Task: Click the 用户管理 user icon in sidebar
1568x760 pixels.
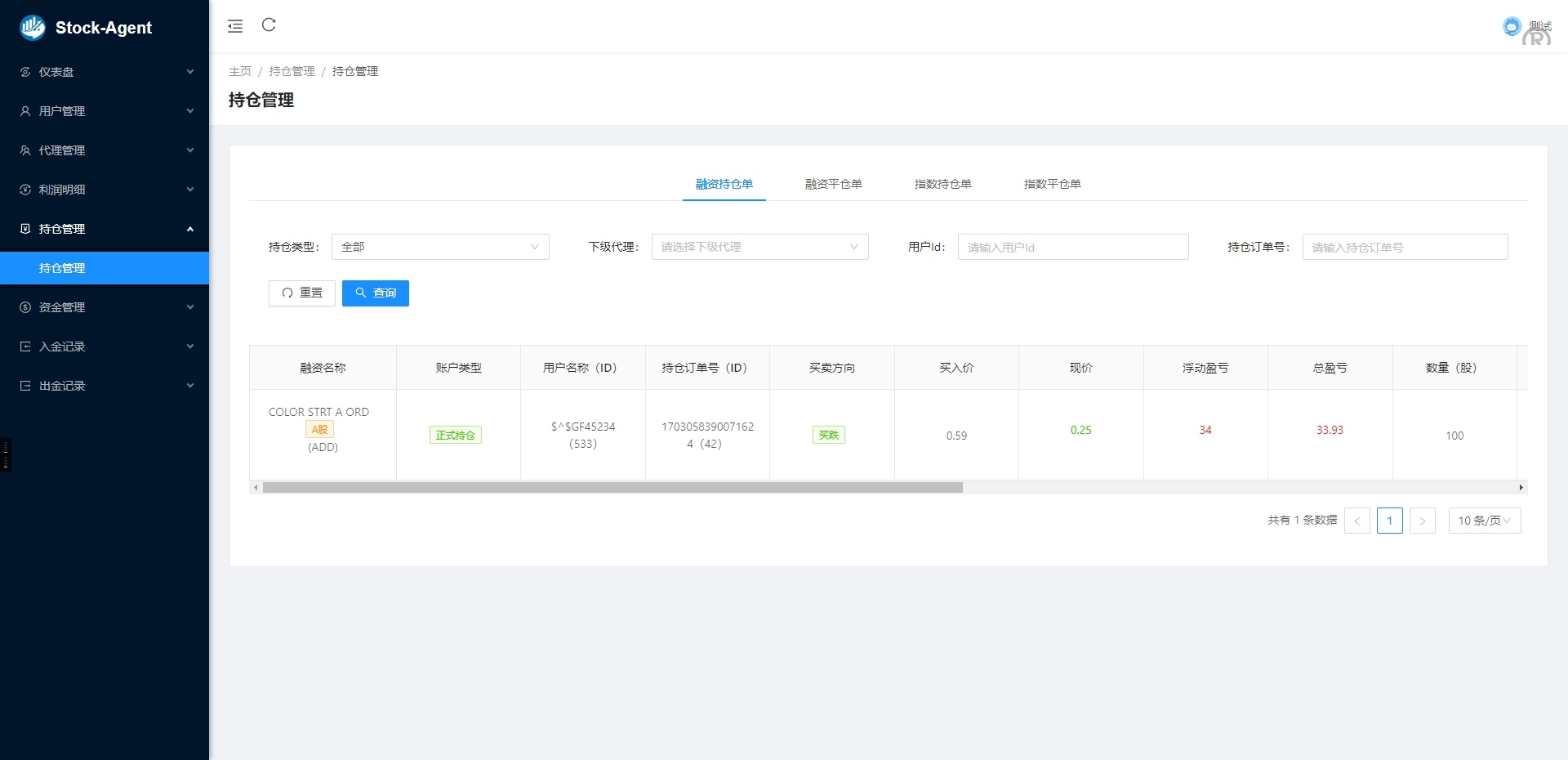Action: click(x=25, y=111)
